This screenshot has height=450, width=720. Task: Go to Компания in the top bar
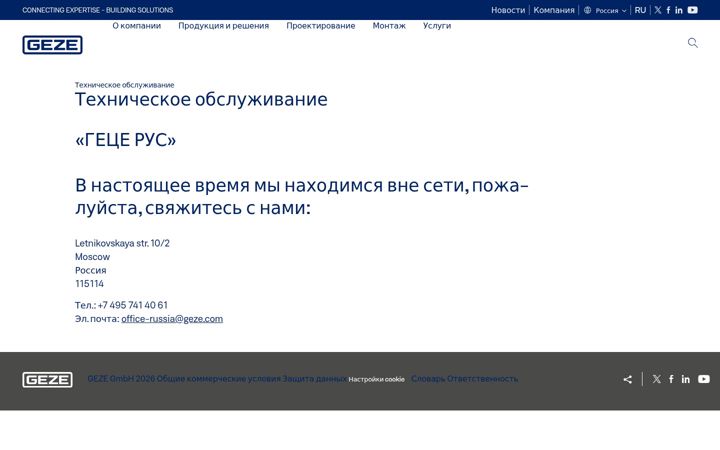click(554, 10)
